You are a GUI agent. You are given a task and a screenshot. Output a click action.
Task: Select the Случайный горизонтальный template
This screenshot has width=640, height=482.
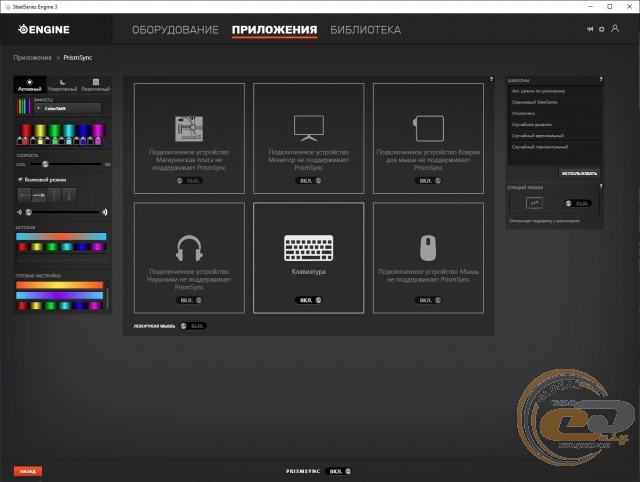pos(554,147)
